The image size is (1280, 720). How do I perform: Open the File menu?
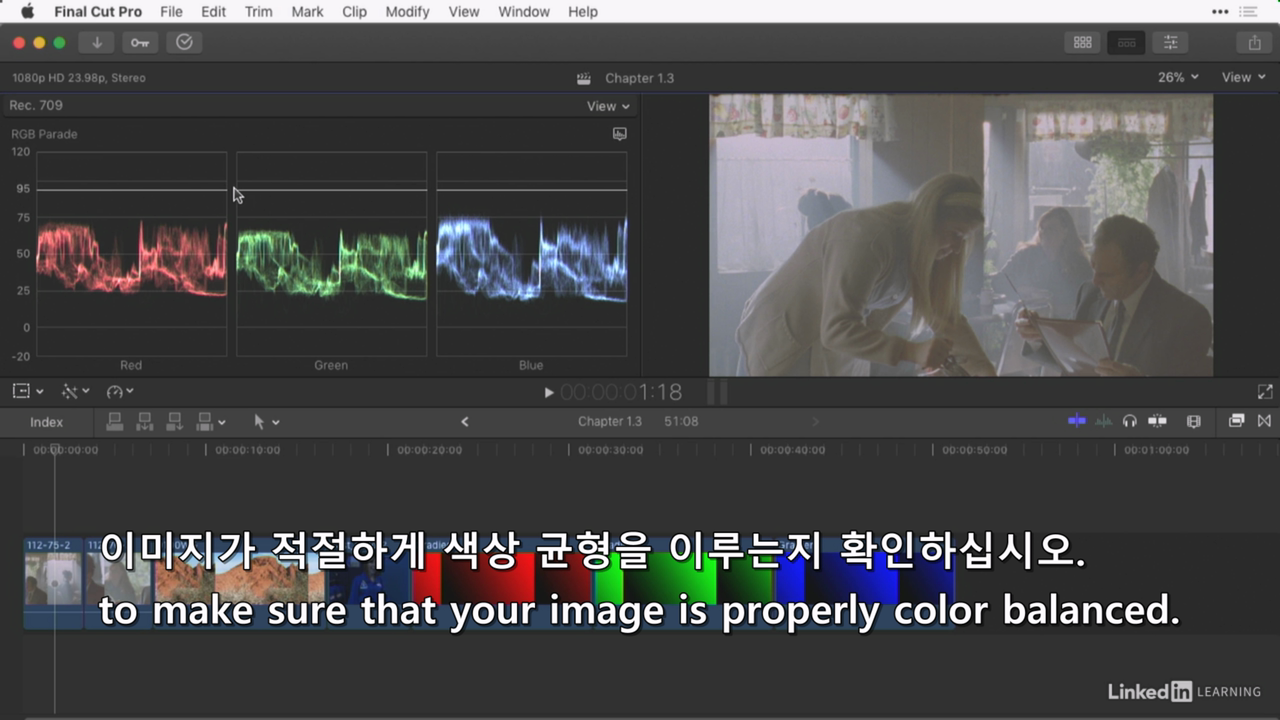point(171,12)
